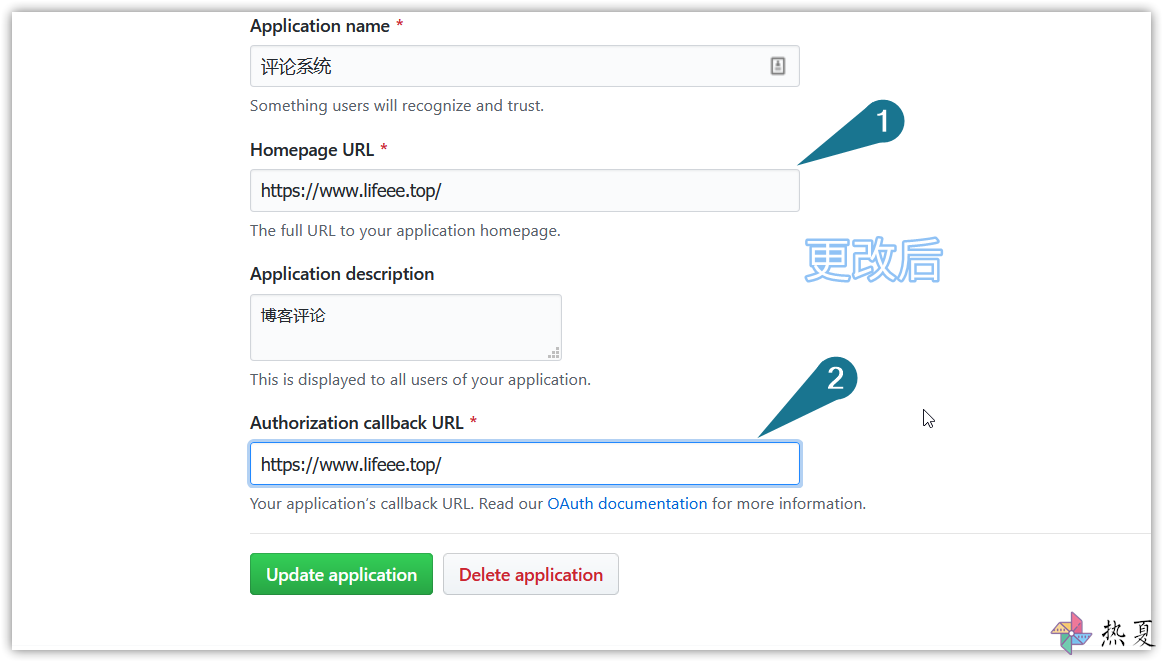The image size is (1163, 662).
Task: Click the textarea resize grip in description box
Action: (554, 353)
